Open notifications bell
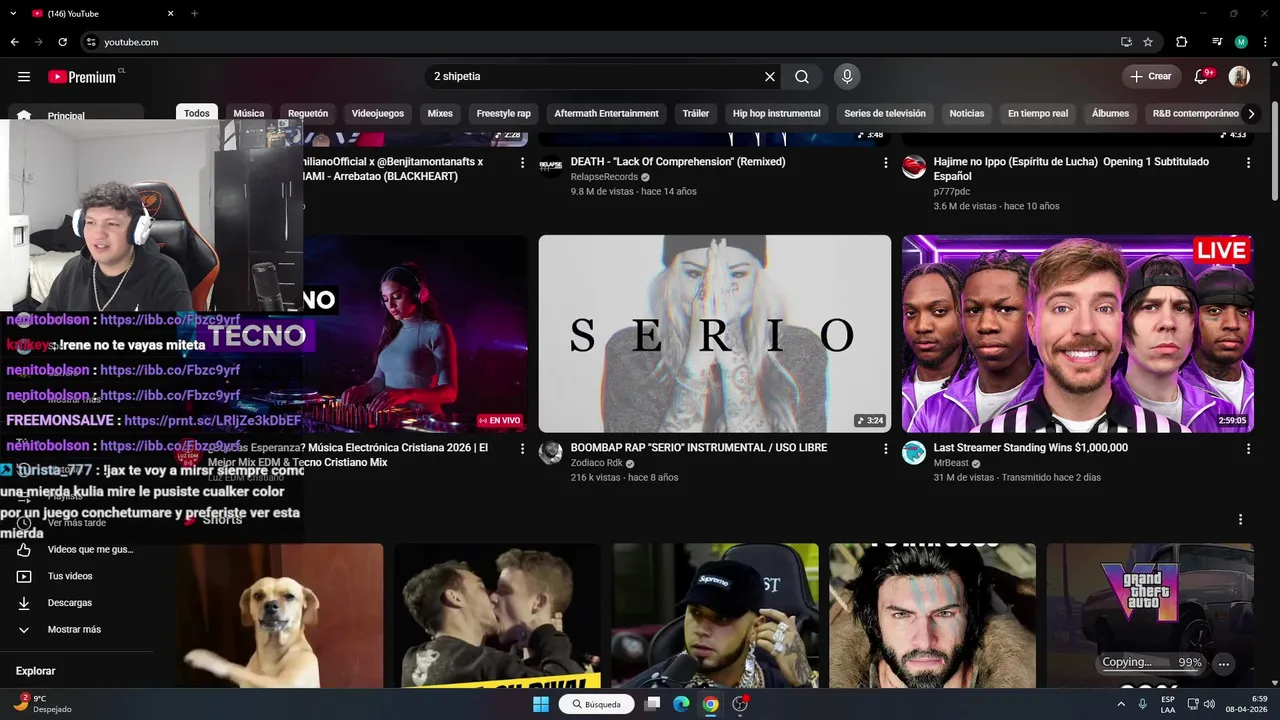The image size is (1280, 720). (1202, 76)
